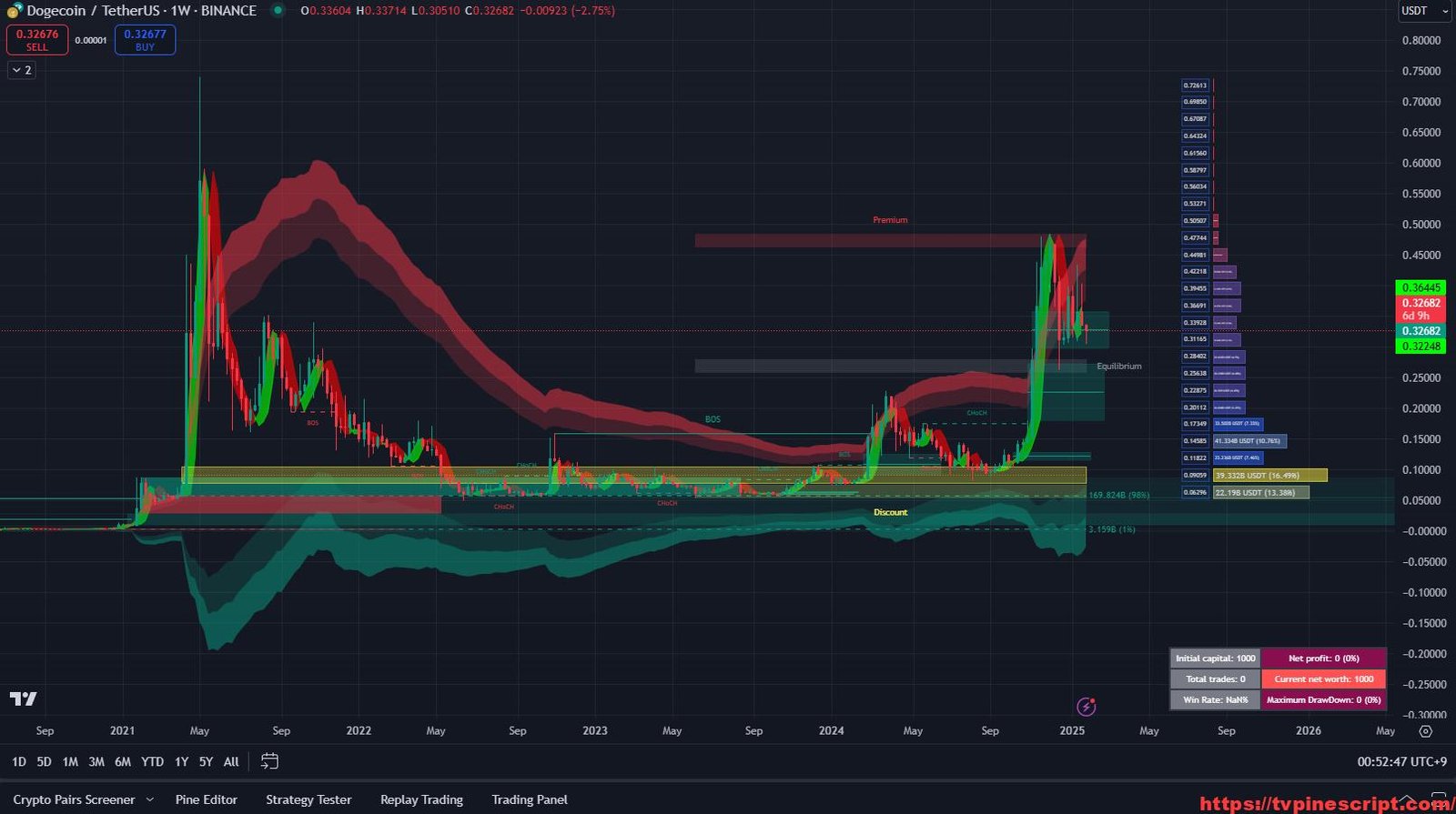
Task: Click the 00:52:47 UTC+9 timezone clock
Action: 1401,762
